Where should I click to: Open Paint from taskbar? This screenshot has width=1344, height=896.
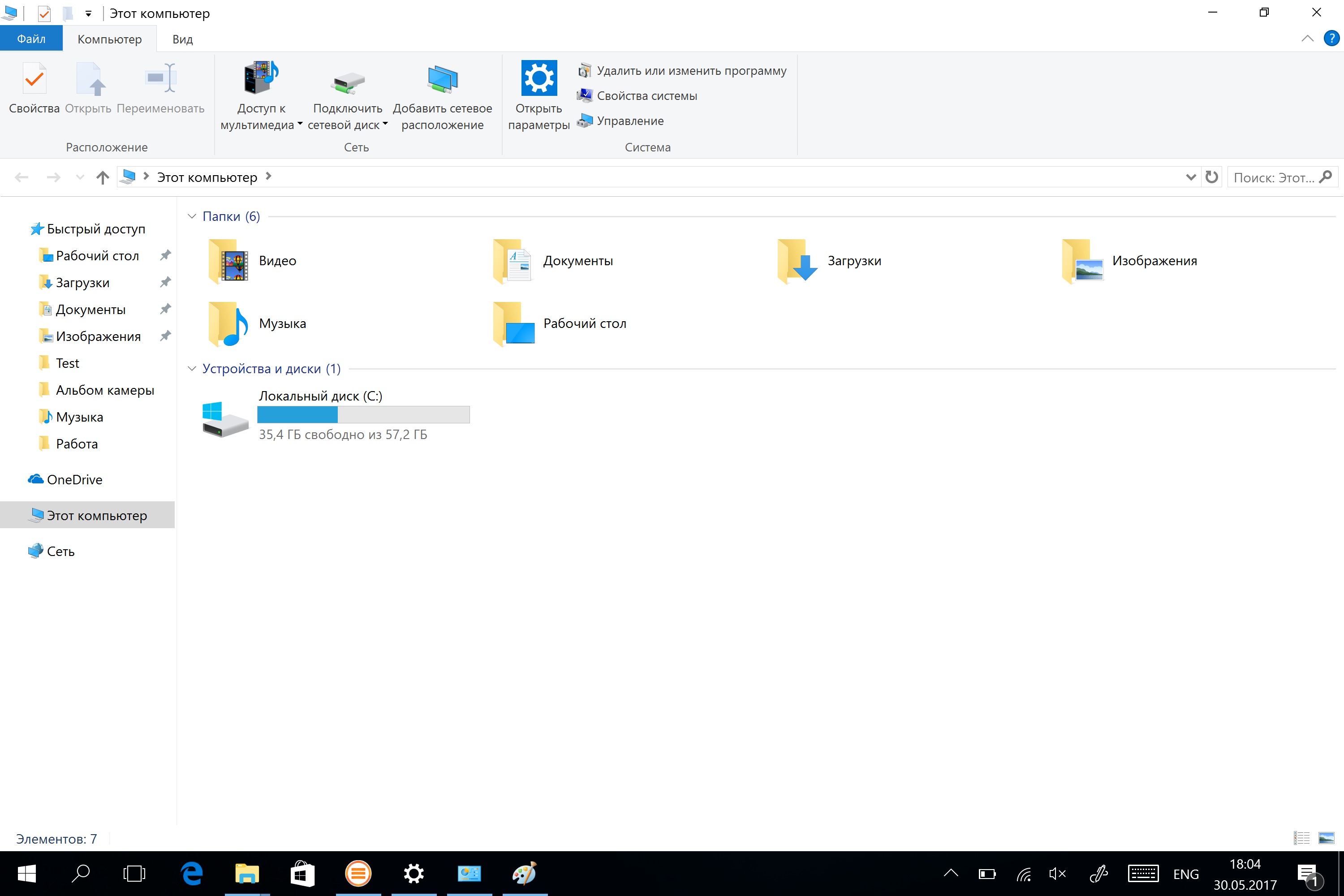point(525,874)
